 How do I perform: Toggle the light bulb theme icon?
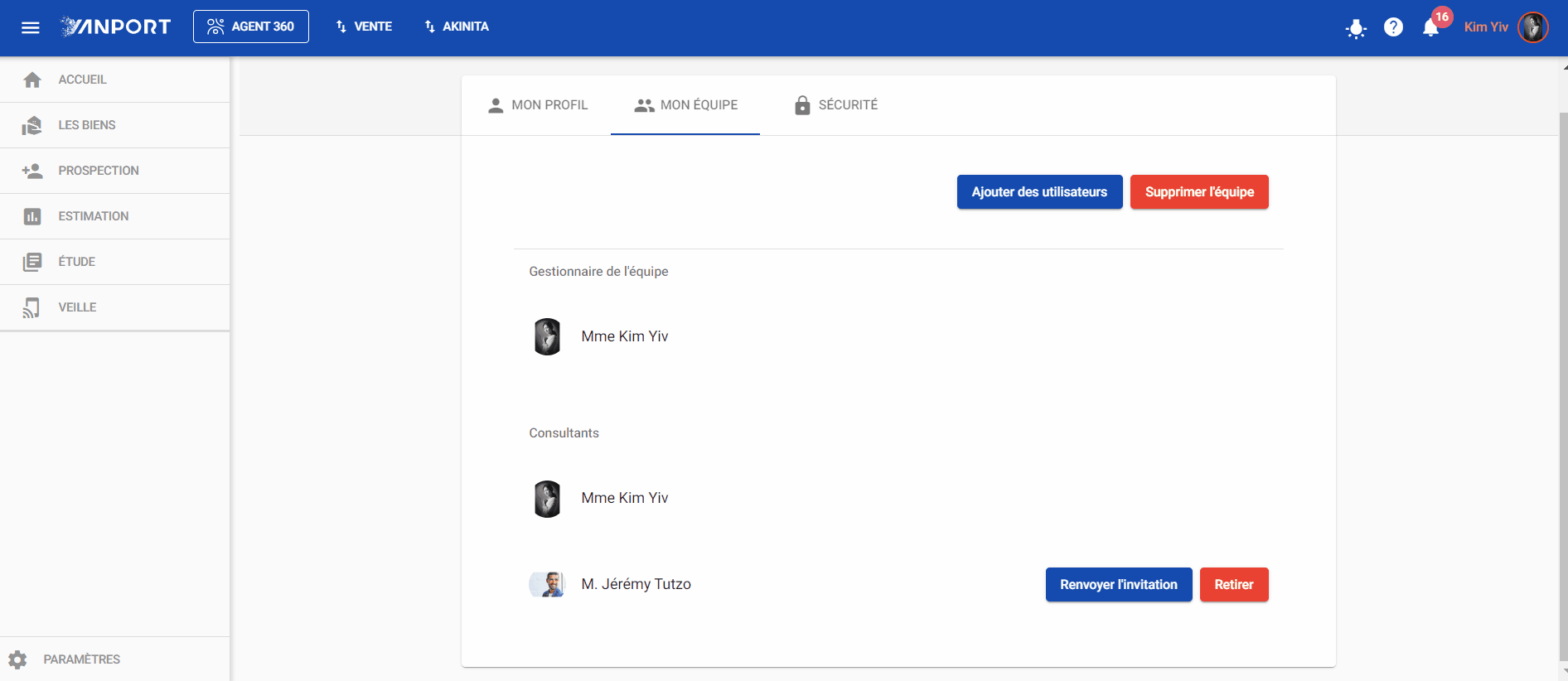click(x=1356, y=28)
